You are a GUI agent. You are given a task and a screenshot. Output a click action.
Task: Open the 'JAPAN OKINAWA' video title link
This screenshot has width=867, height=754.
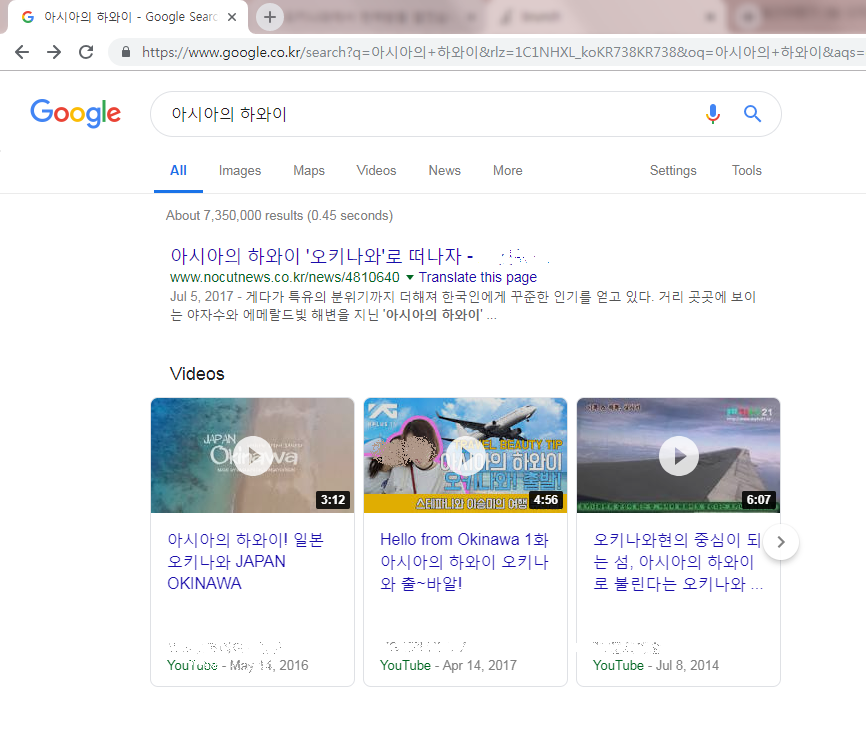245,561
